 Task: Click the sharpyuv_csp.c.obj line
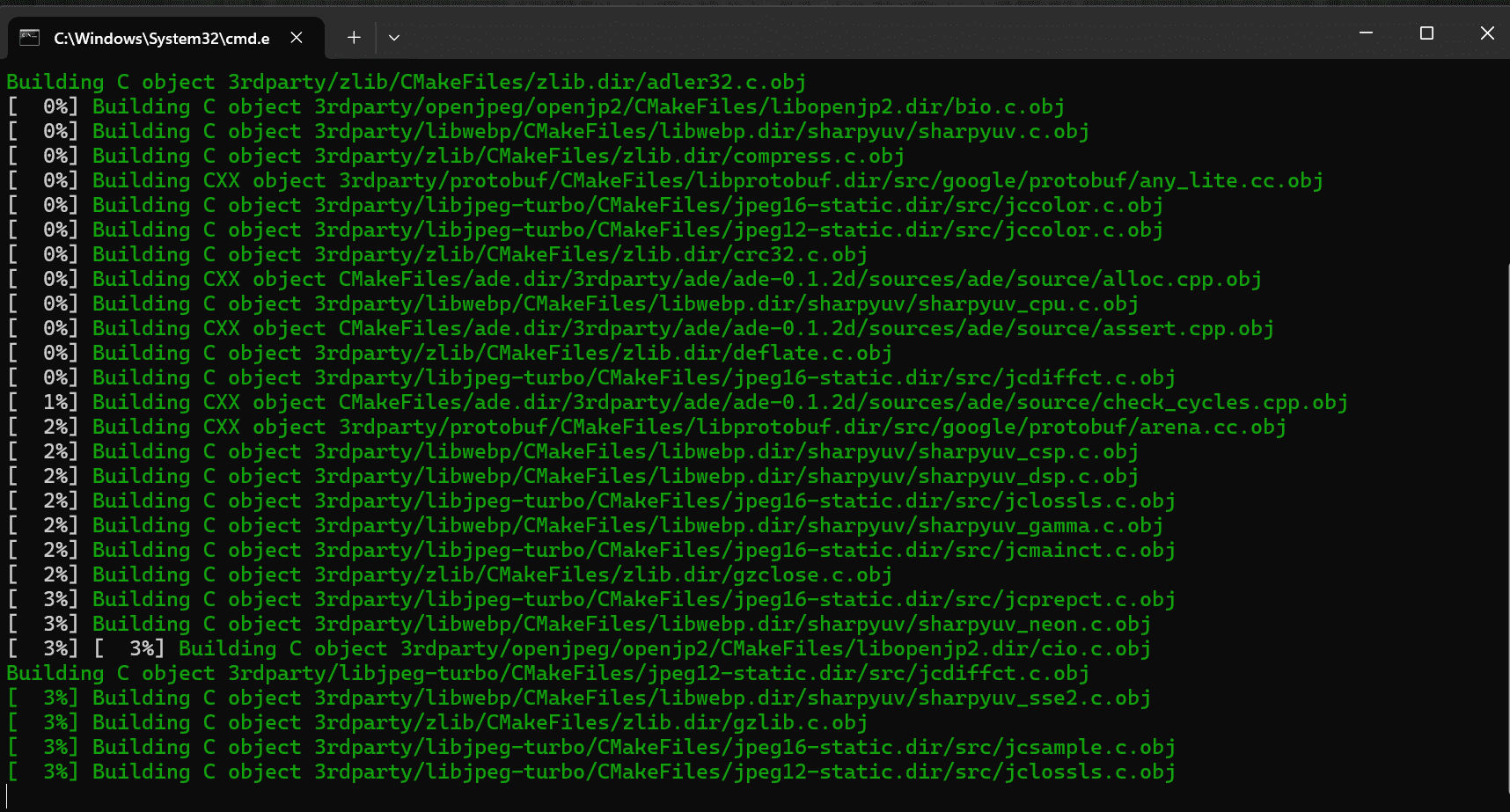point(573,451)
